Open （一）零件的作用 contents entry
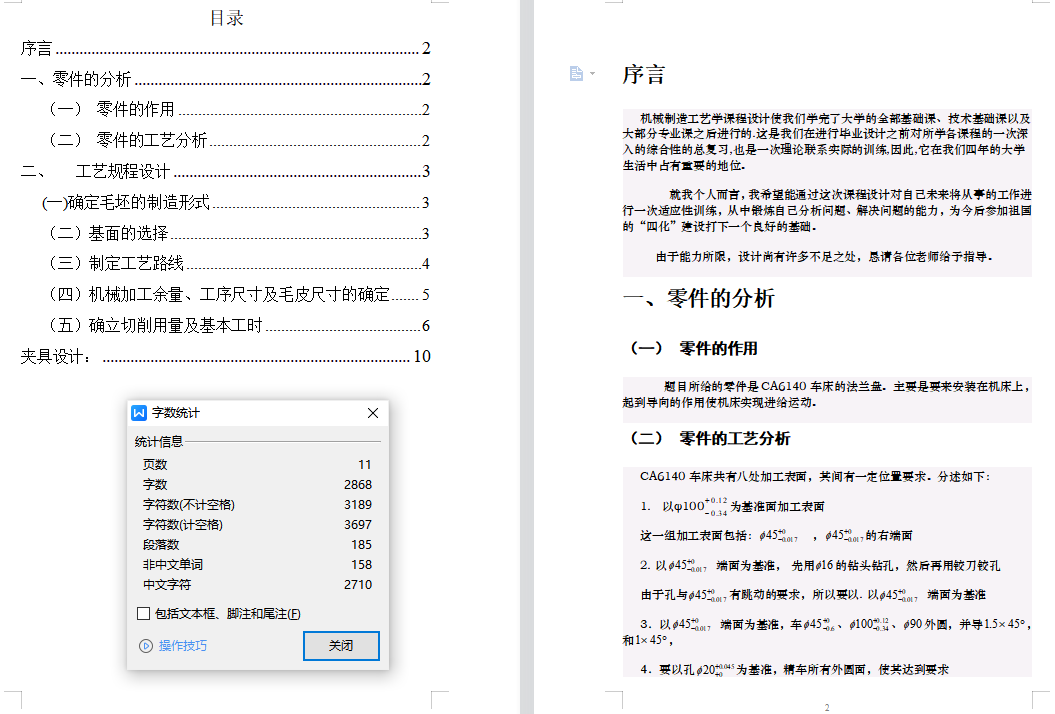Screen dimensions: 1055x714 coord(239,110)
